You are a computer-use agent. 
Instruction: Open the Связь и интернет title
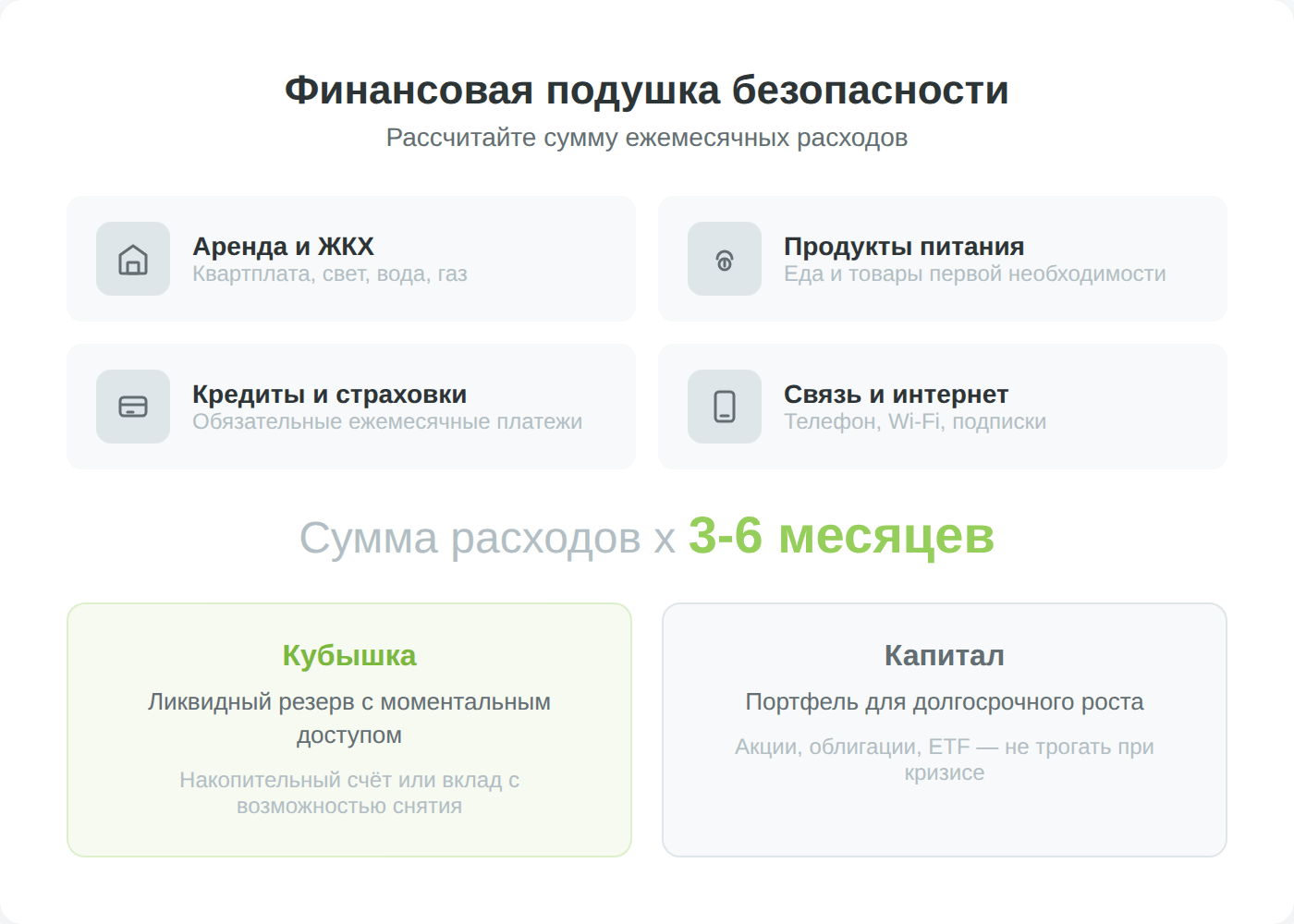pos(895,395)
